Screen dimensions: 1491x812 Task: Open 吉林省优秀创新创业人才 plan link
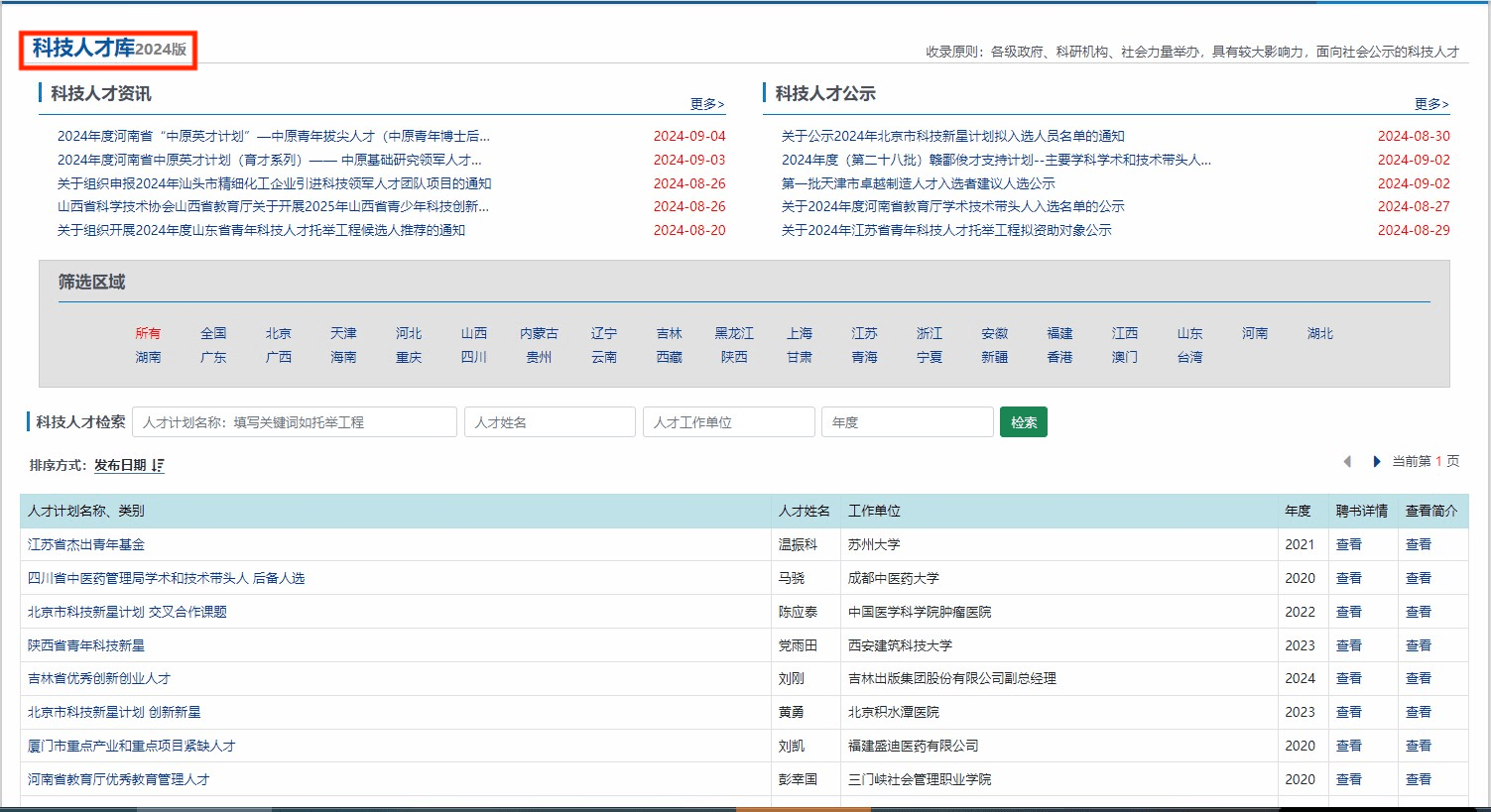tap(99, 678)
